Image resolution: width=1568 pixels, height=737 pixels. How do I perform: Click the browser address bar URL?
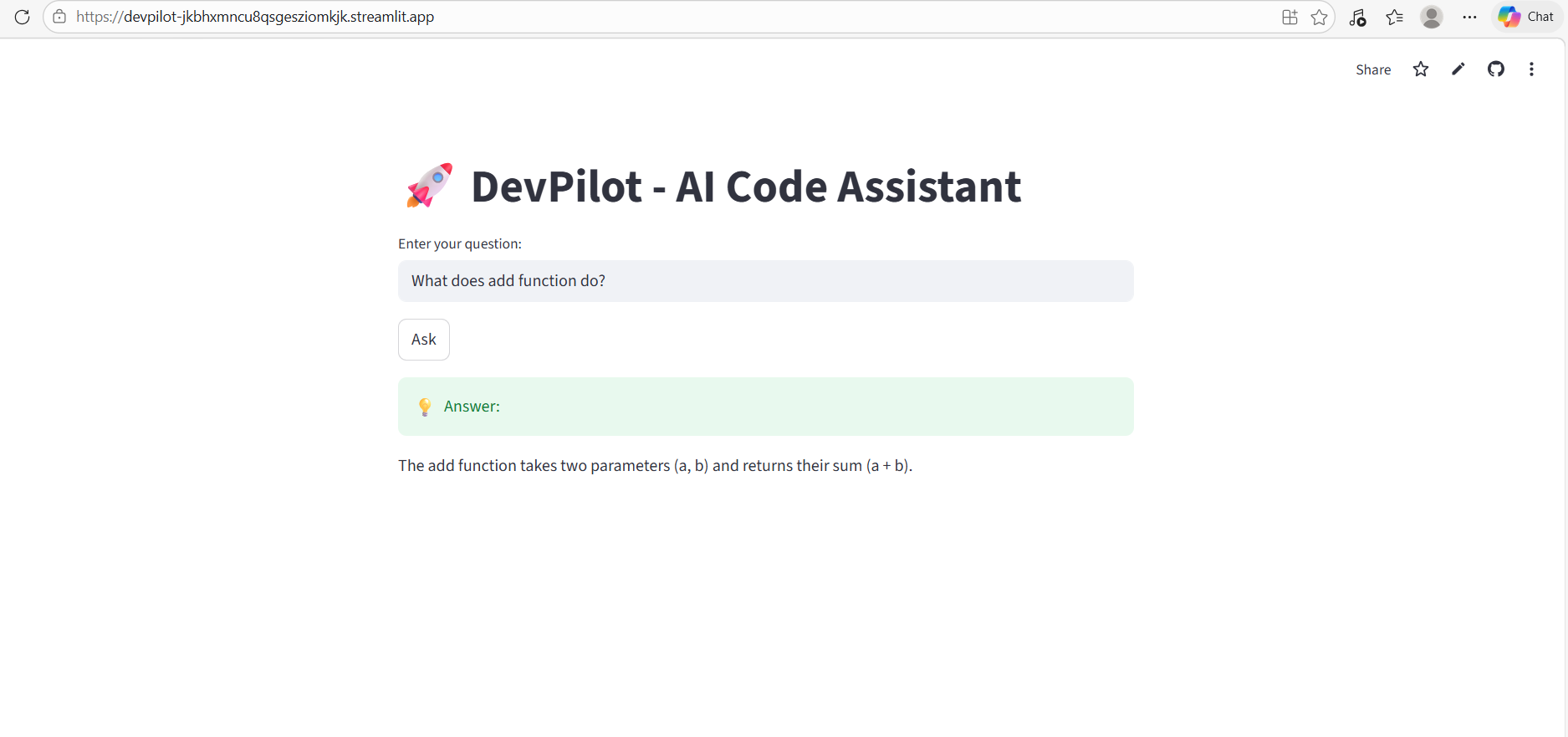pos(255,17)
